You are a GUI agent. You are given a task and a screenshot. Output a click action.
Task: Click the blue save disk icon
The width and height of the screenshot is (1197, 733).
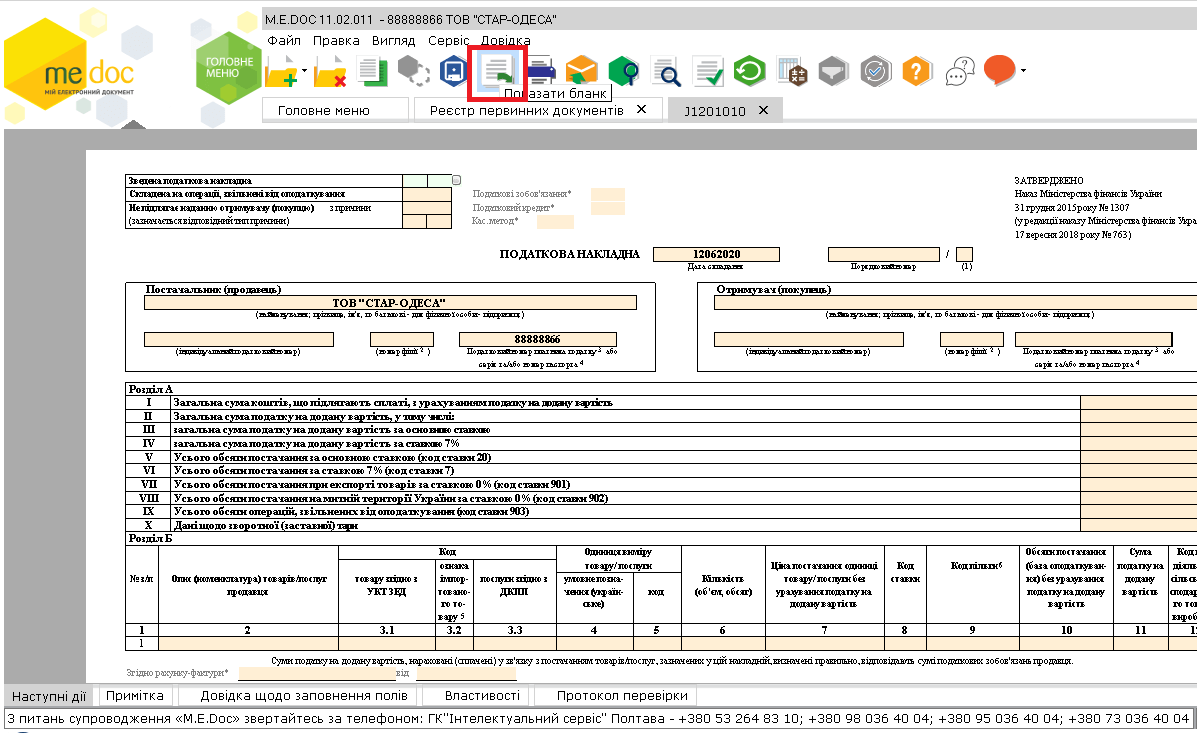pyautogui.click(x=453, y=72)
